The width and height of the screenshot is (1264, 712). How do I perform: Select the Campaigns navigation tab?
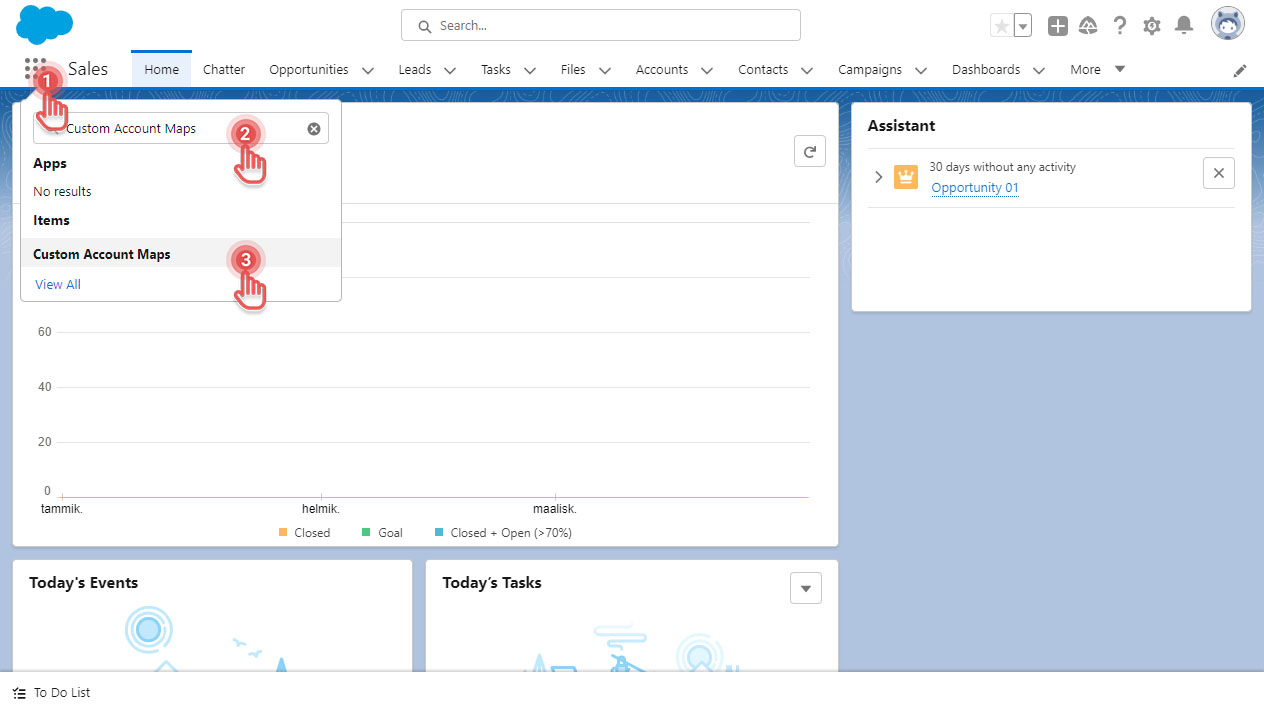(x=869, y=69)
